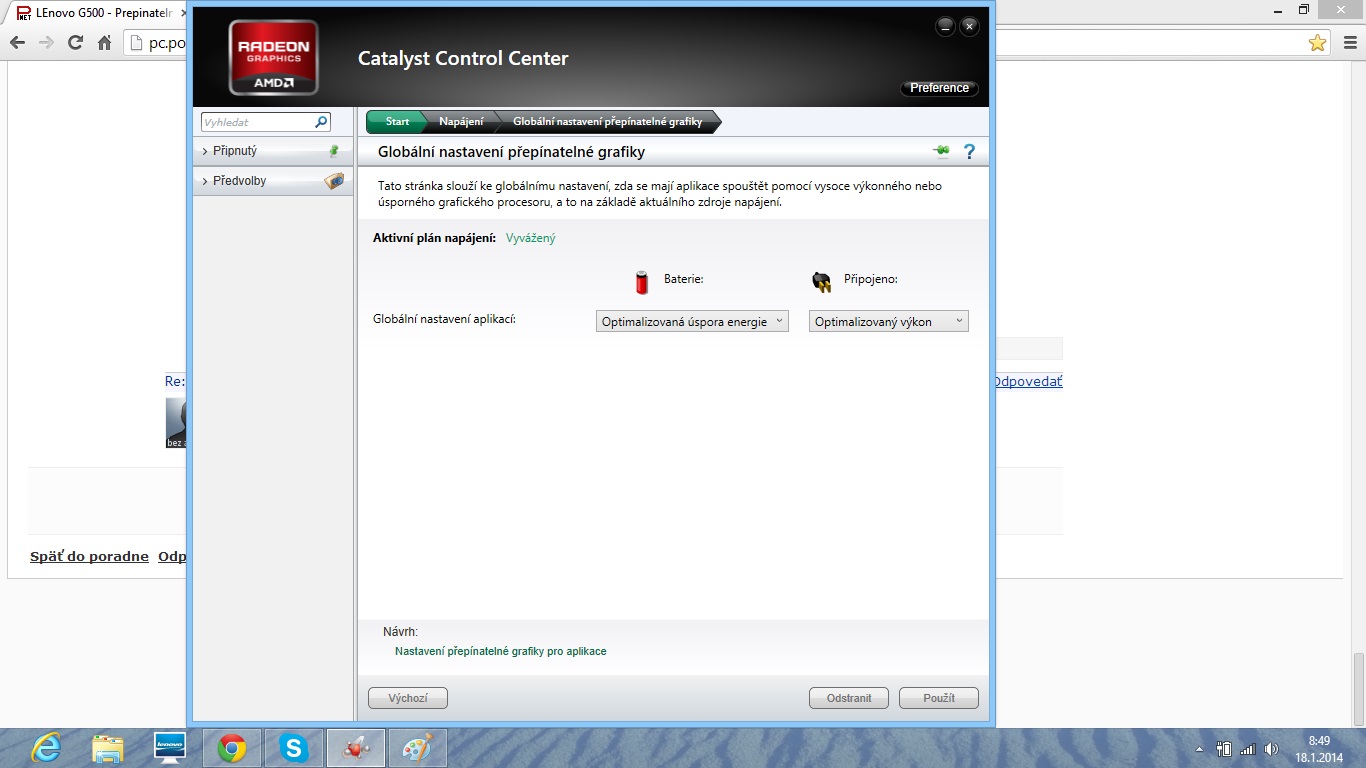1366x768 pixels.
Task: Click the Vyhledat search field
Action: click(258, 122)
